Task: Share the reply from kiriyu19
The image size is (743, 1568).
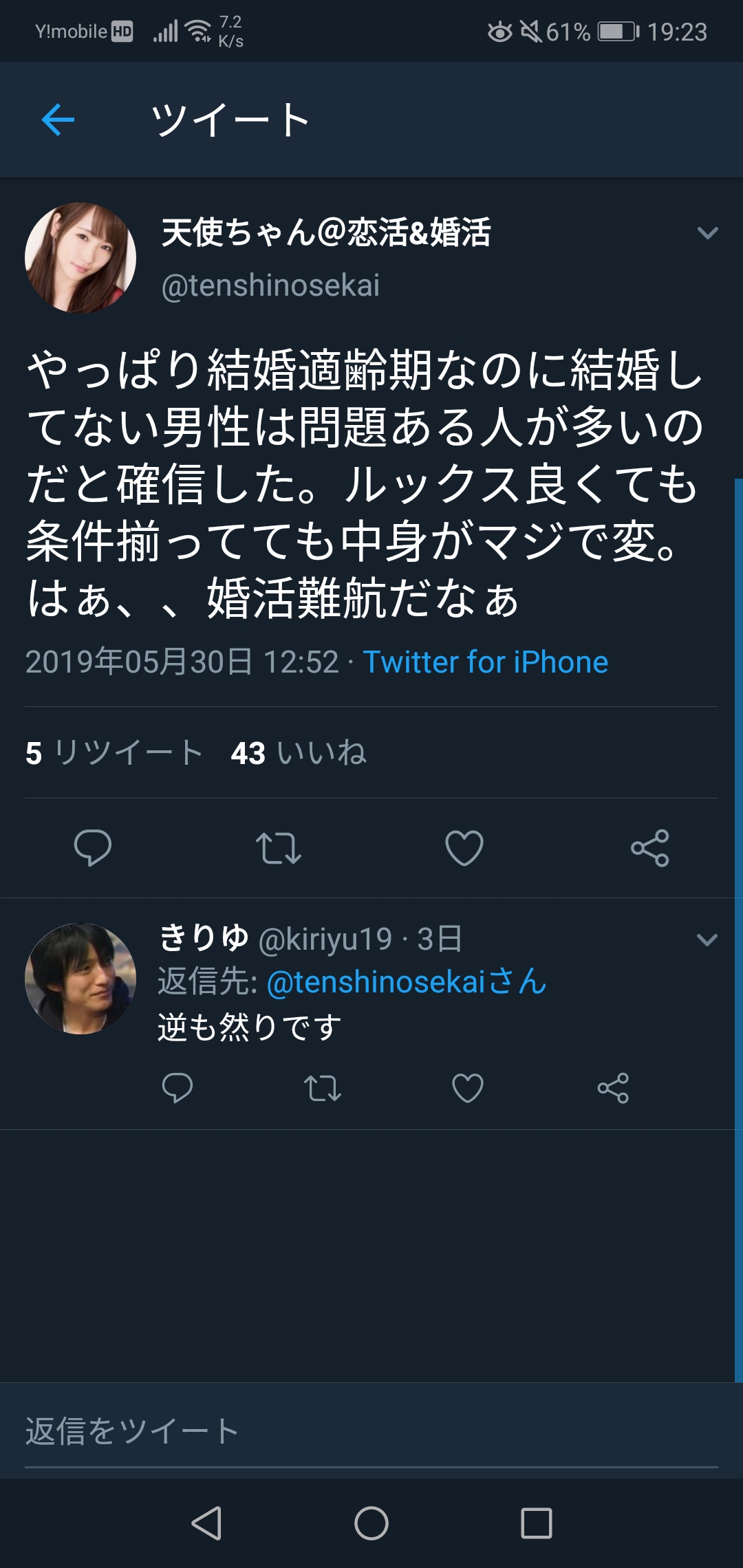Action: tap(613, 1088)
